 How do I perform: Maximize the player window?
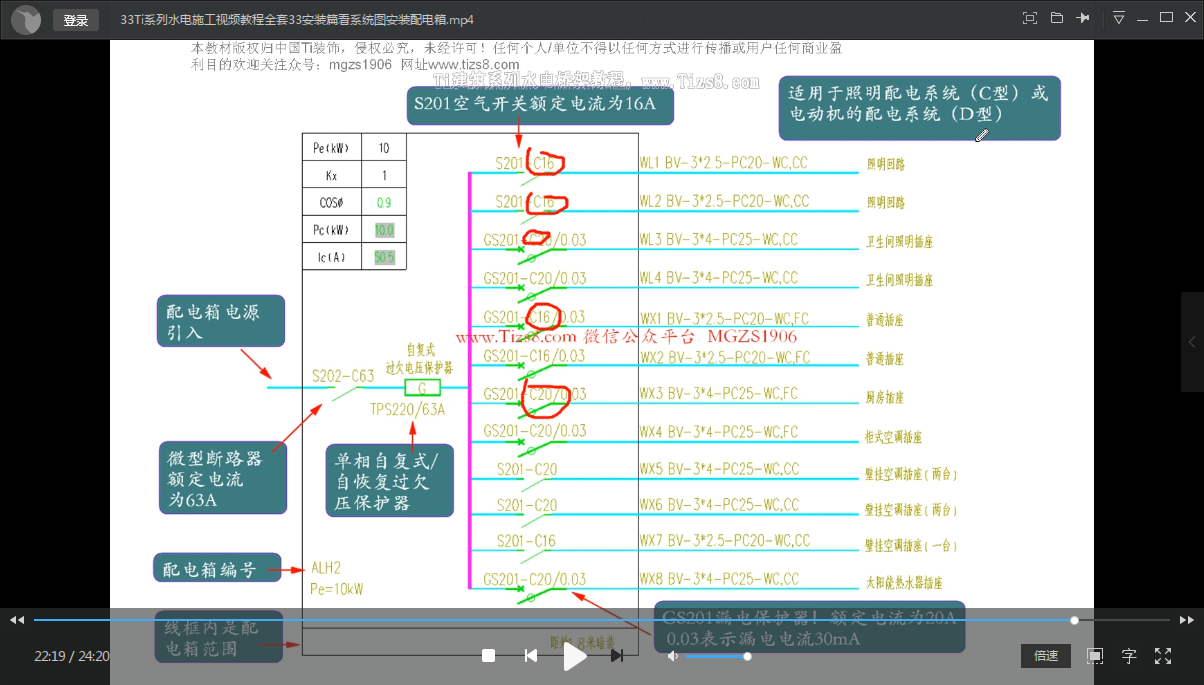point(1166,17)
